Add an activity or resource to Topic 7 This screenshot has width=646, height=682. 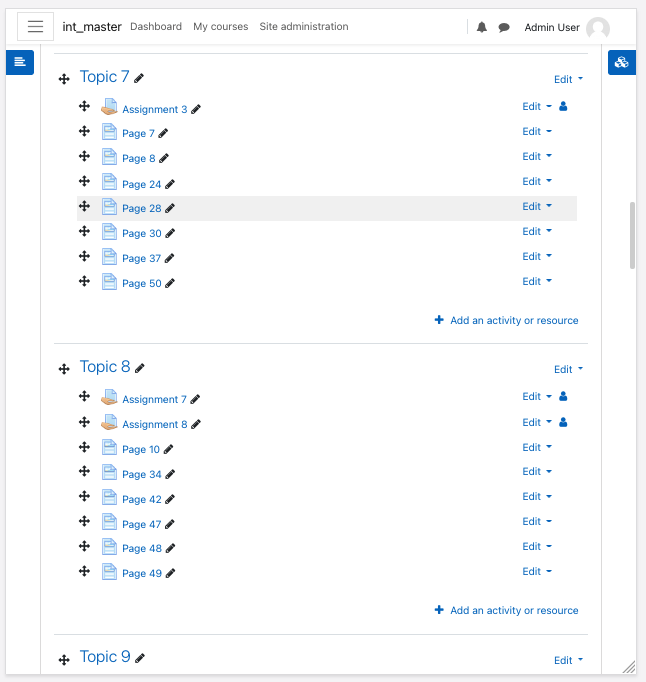(x=506, y=320)
